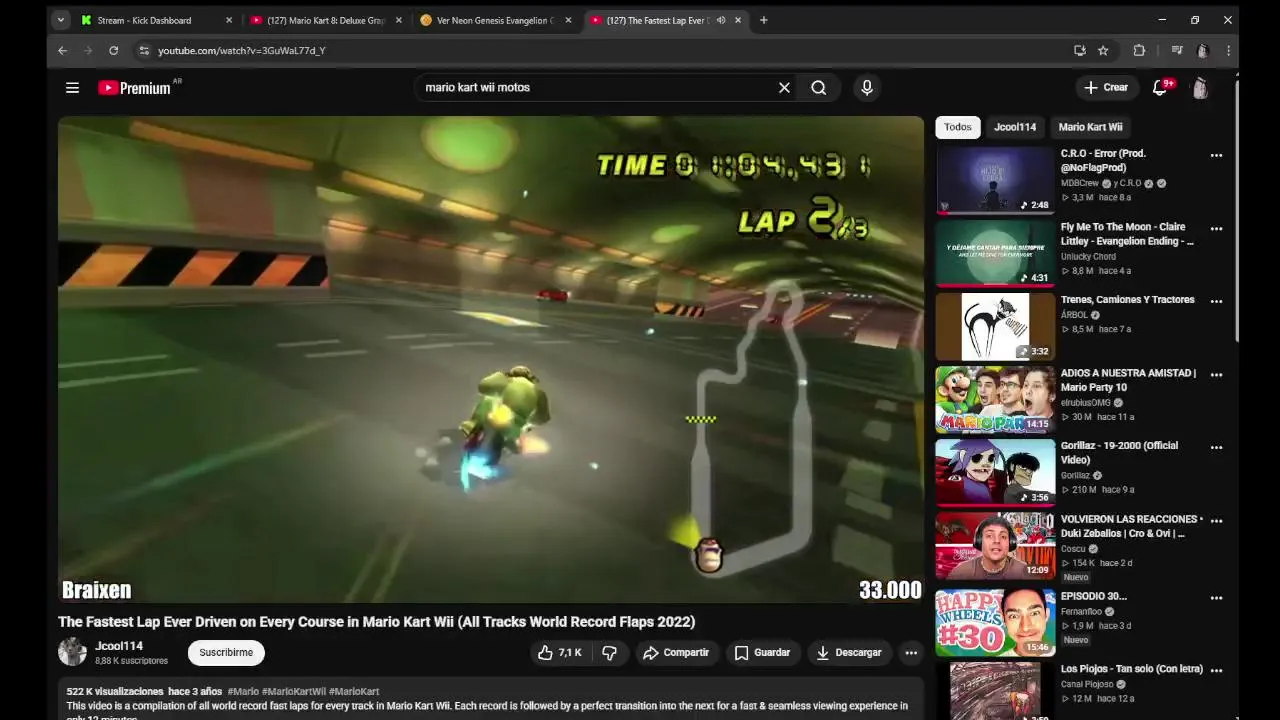Open the notifications bell
Viewport: 1280px width, 720px height.
[x=1160, y=88]
